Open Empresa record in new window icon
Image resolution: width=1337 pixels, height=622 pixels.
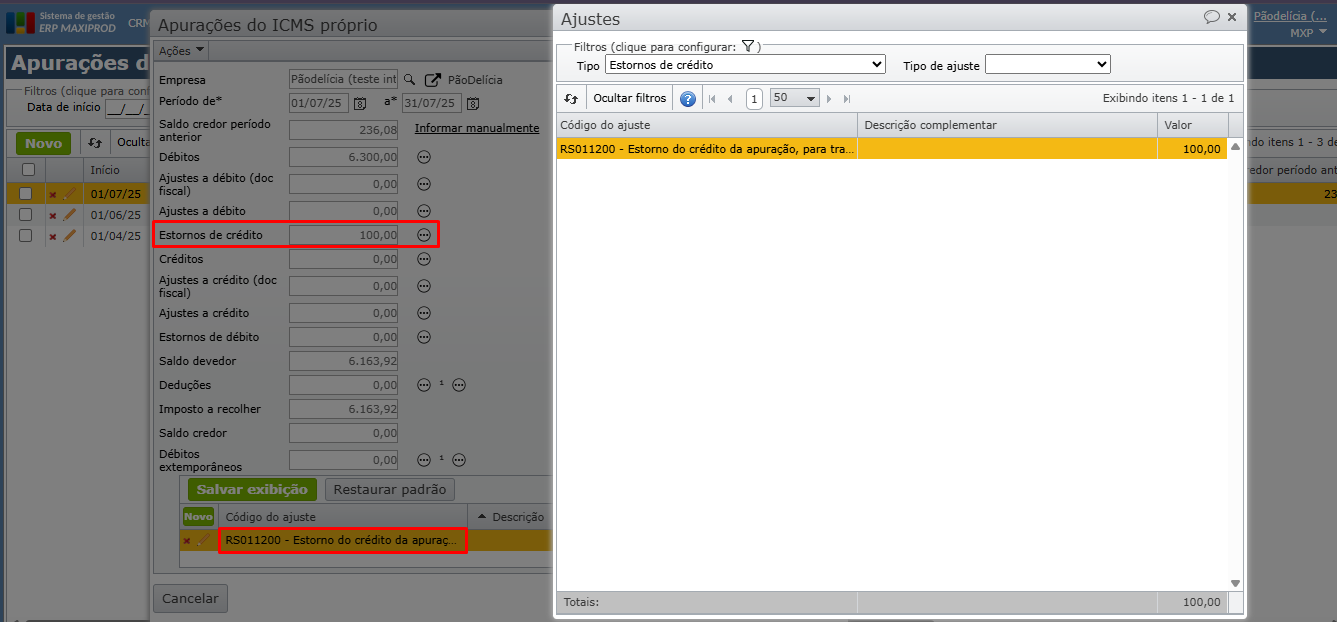(x=432, y=79)
